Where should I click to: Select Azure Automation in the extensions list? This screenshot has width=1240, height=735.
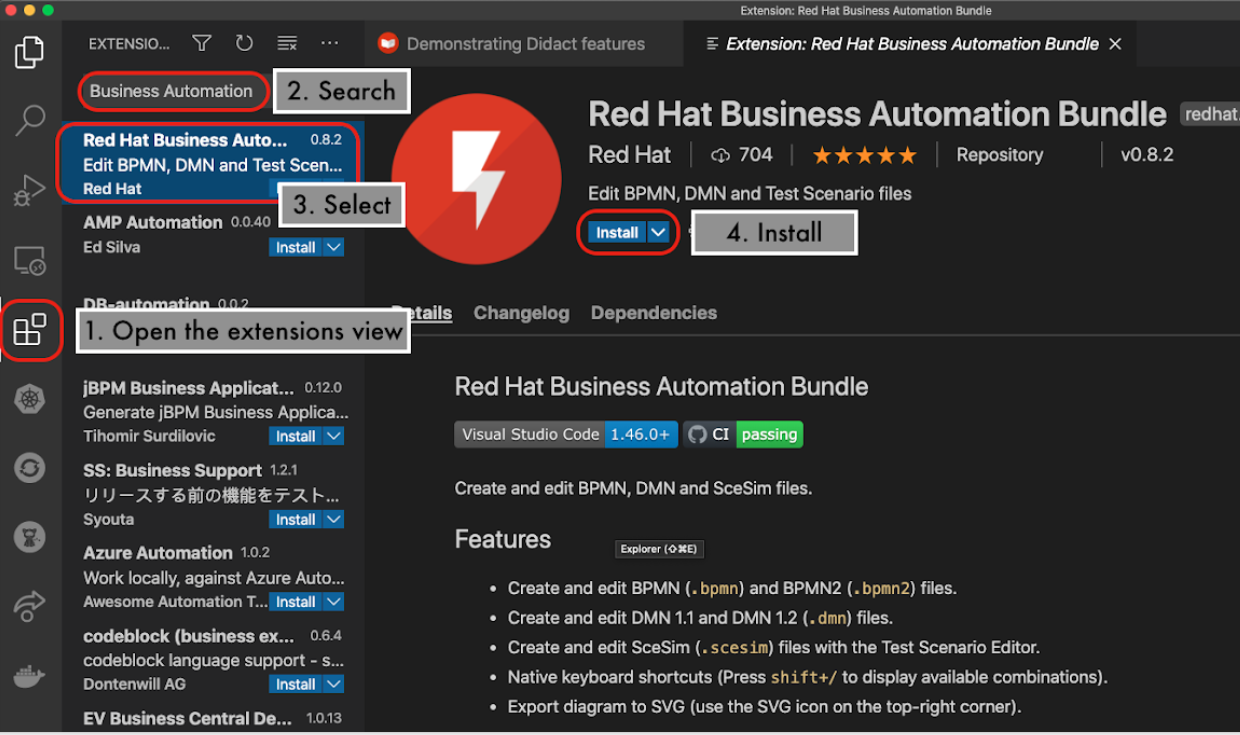tap(213, 577)
